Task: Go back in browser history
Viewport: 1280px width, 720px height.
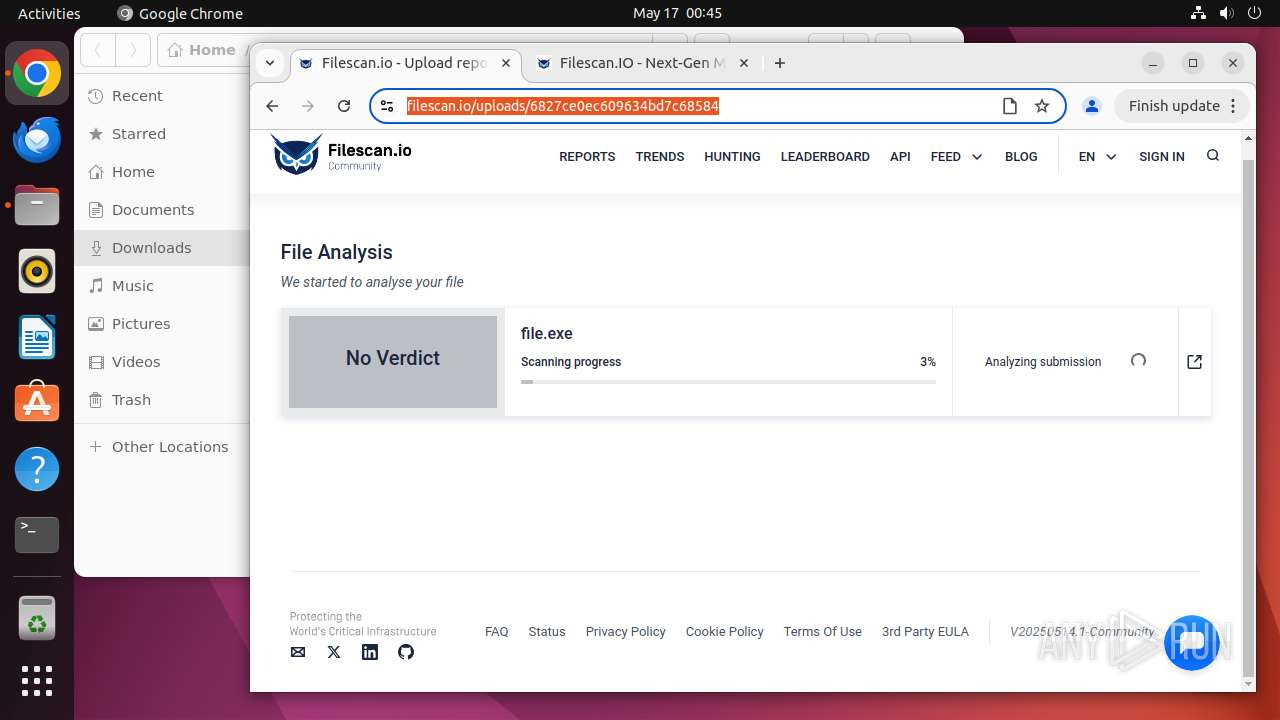Action: tap(272, 106)
